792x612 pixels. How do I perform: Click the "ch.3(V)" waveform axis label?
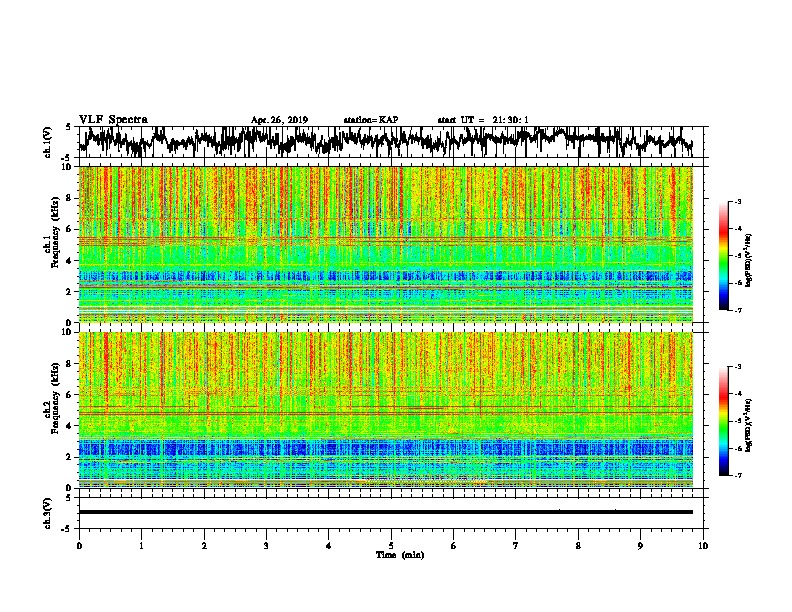[x=48, y=514]
